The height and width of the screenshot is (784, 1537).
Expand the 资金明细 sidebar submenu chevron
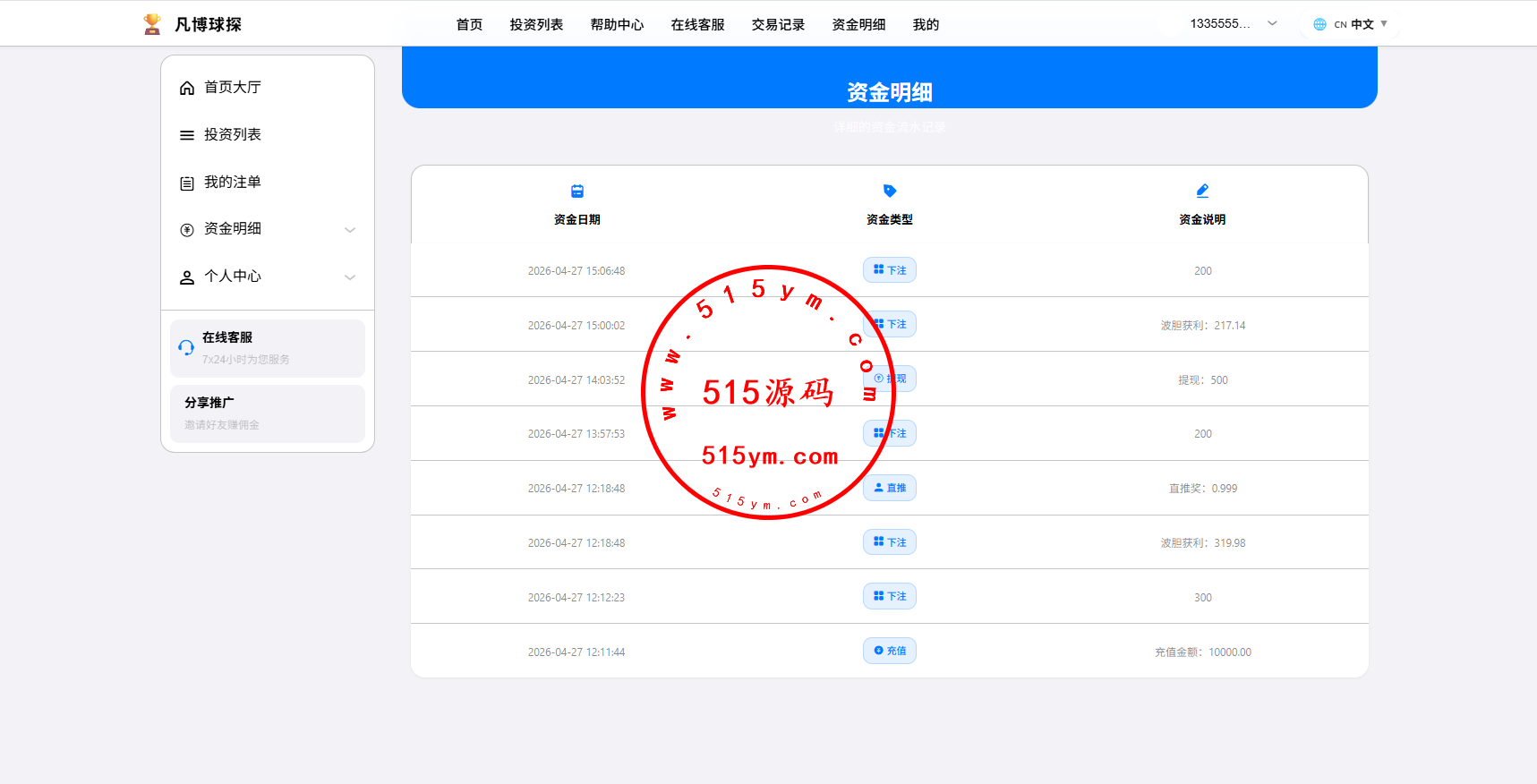[x=350, y=230]
